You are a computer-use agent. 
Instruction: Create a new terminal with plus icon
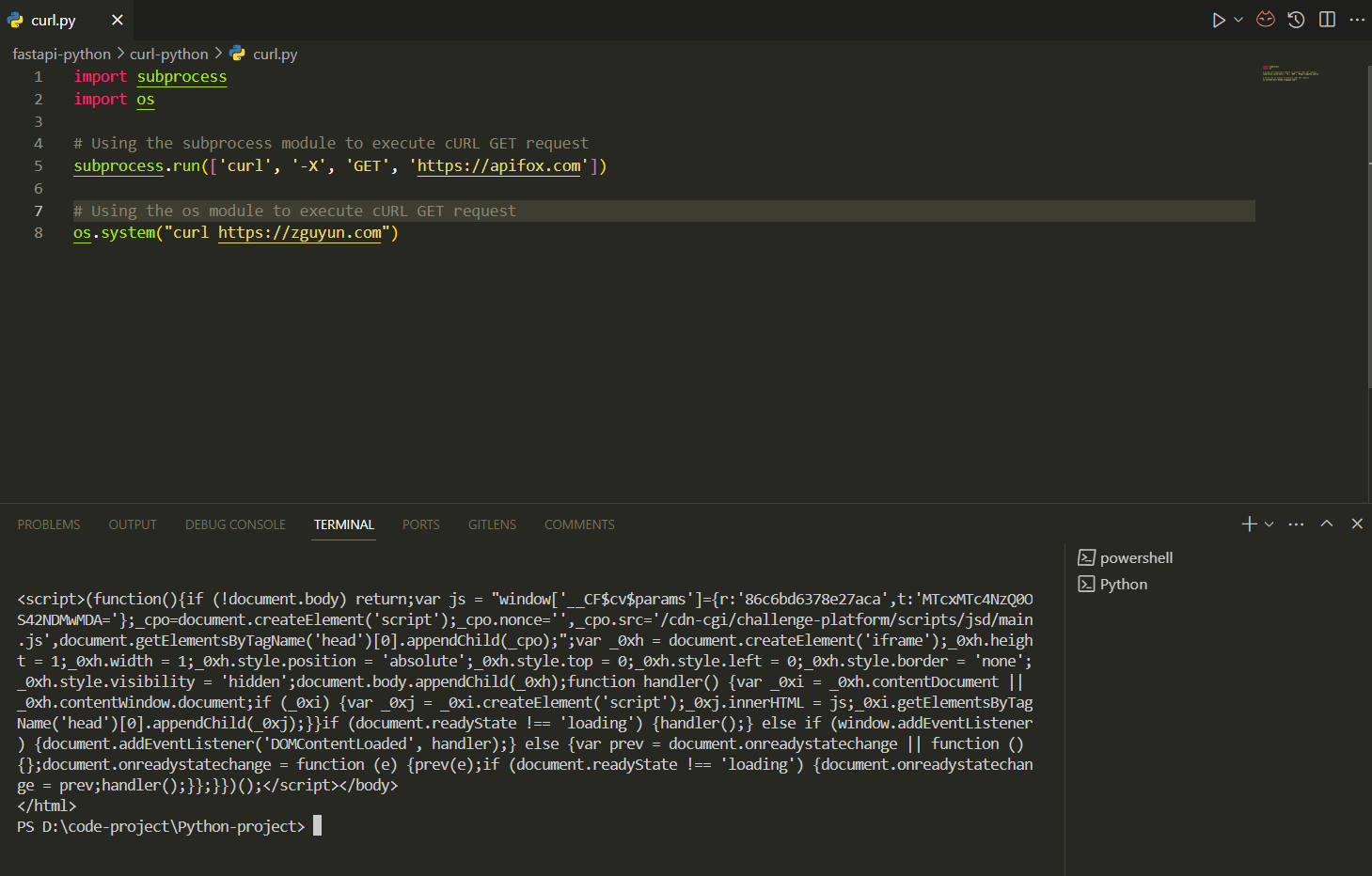click(x=1250, y=524)
